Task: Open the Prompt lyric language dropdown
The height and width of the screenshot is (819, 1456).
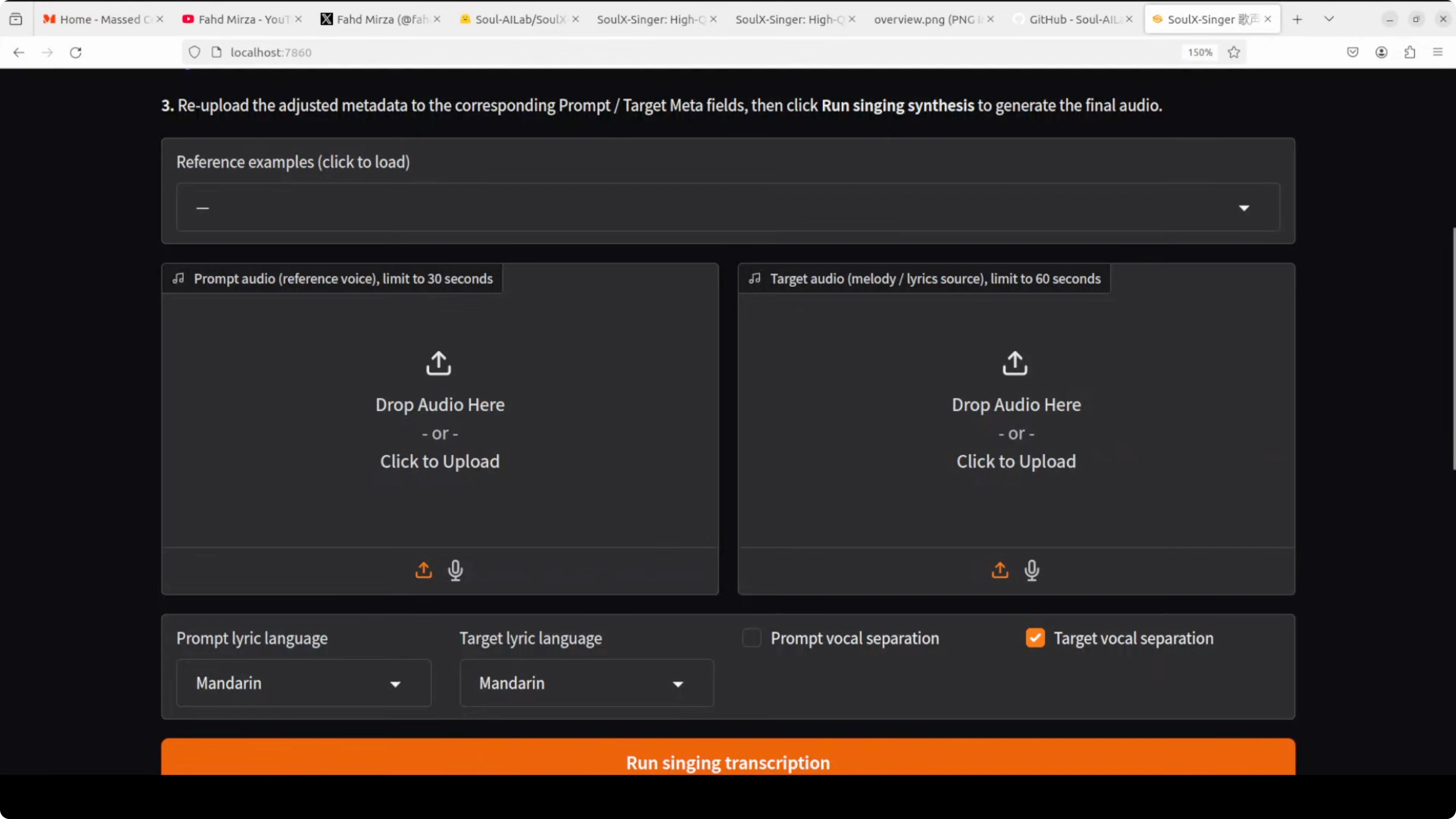Action: (303, 683)
